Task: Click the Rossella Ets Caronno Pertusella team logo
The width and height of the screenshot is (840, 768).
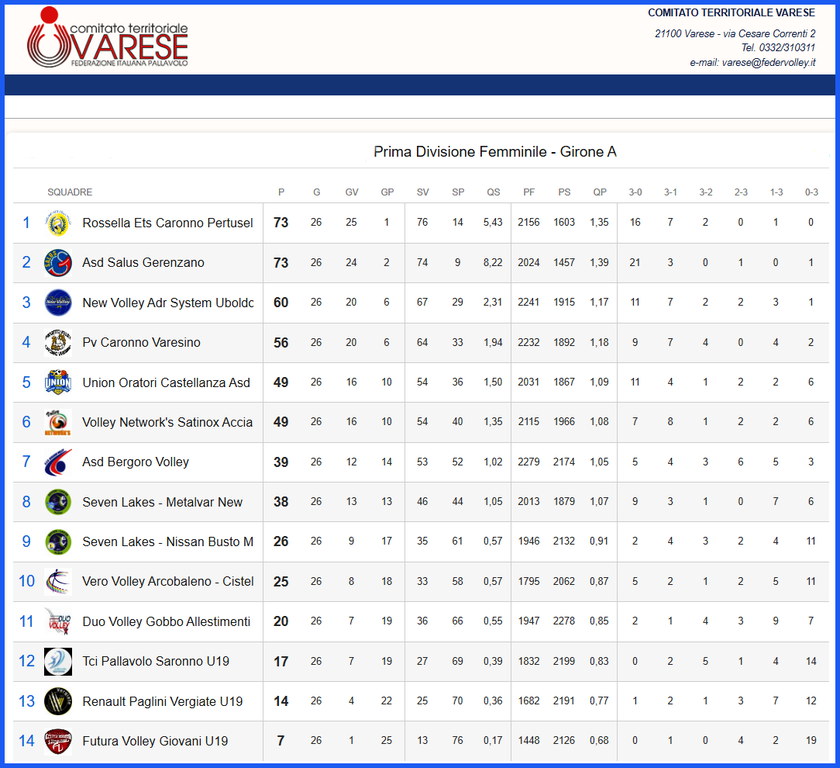Action: click(x=58, y=223)
